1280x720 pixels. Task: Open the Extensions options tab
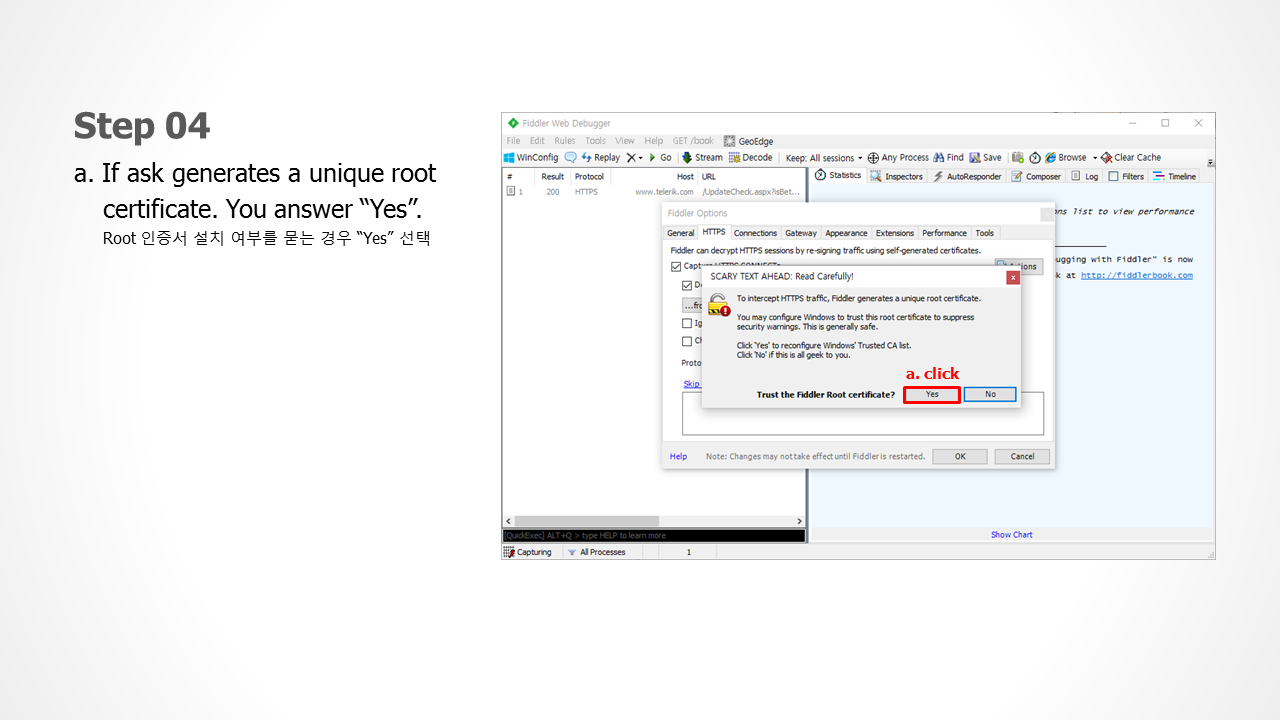[894, 233]
